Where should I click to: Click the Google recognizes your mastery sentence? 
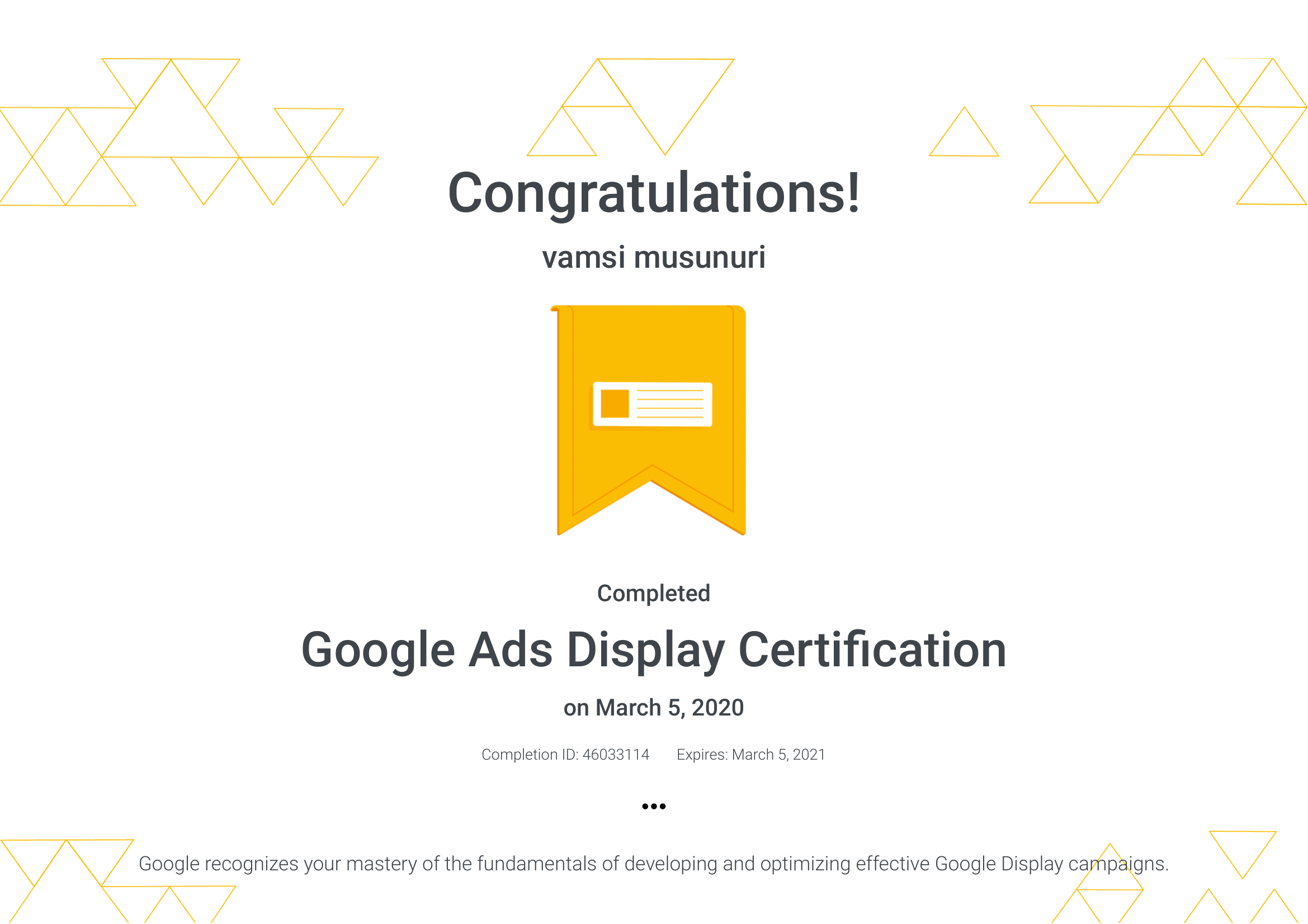(653, 864)
